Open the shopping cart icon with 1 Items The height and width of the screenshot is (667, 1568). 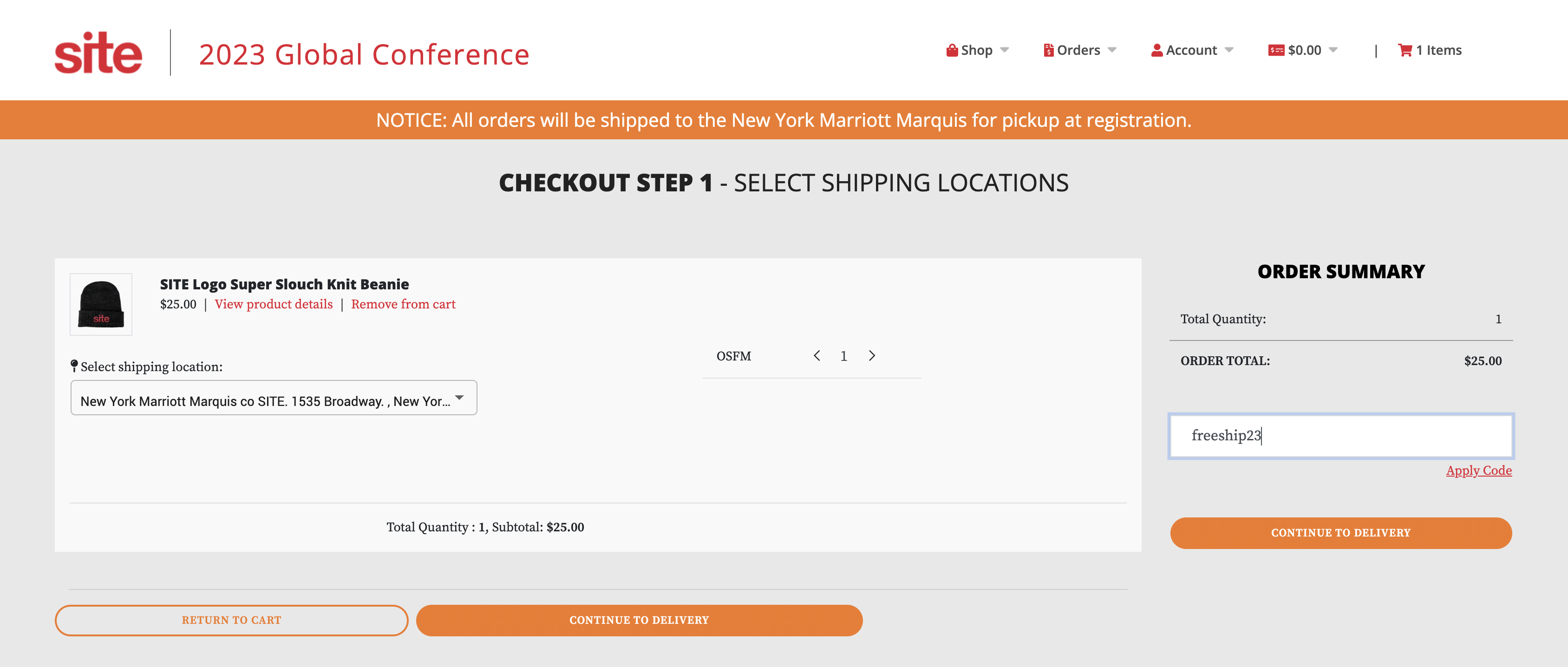[x=1405, y=50]
